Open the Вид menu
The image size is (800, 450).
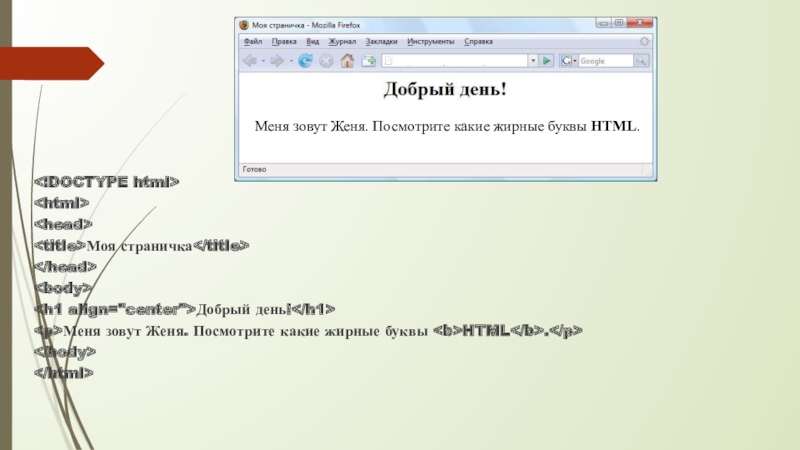(313, 42)
